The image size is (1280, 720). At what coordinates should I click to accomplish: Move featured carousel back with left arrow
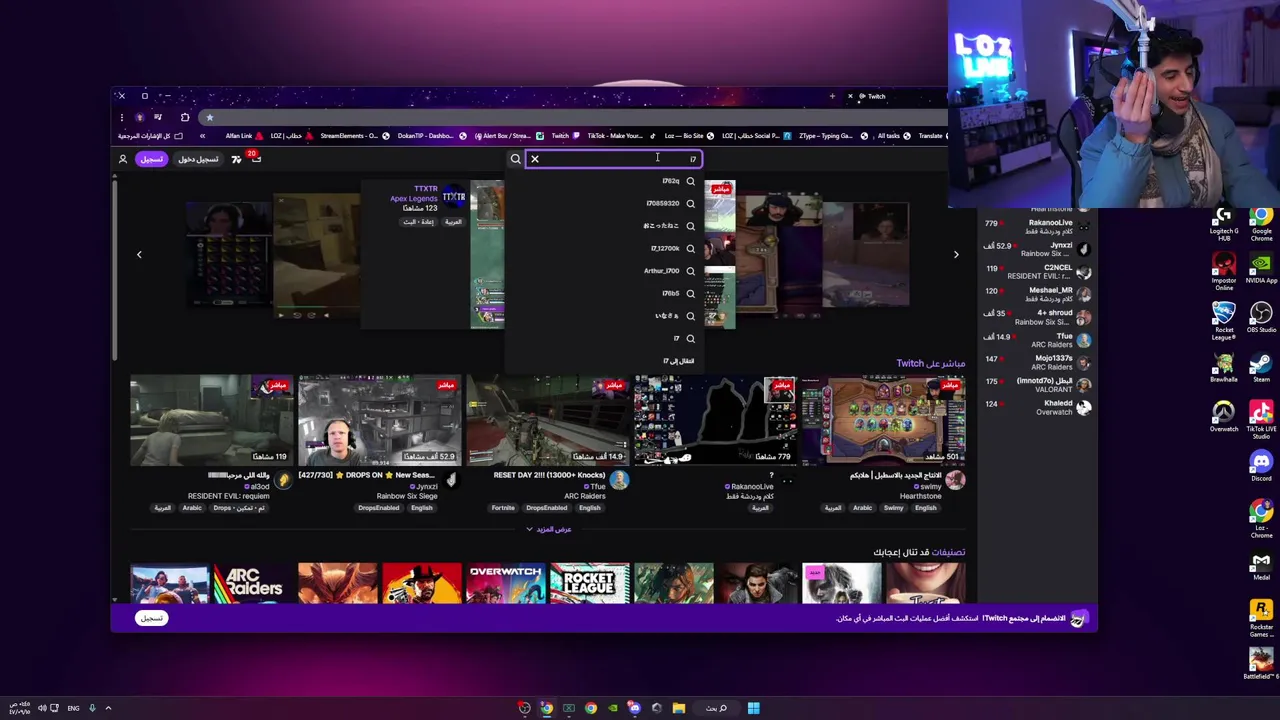point(139,254)
